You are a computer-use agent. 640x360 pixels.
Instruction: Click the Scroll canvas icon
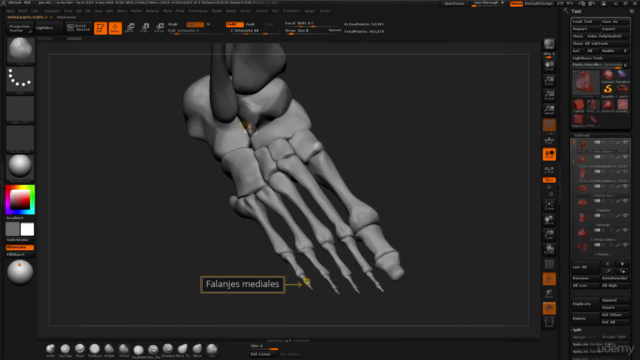[x=549, y=66]
